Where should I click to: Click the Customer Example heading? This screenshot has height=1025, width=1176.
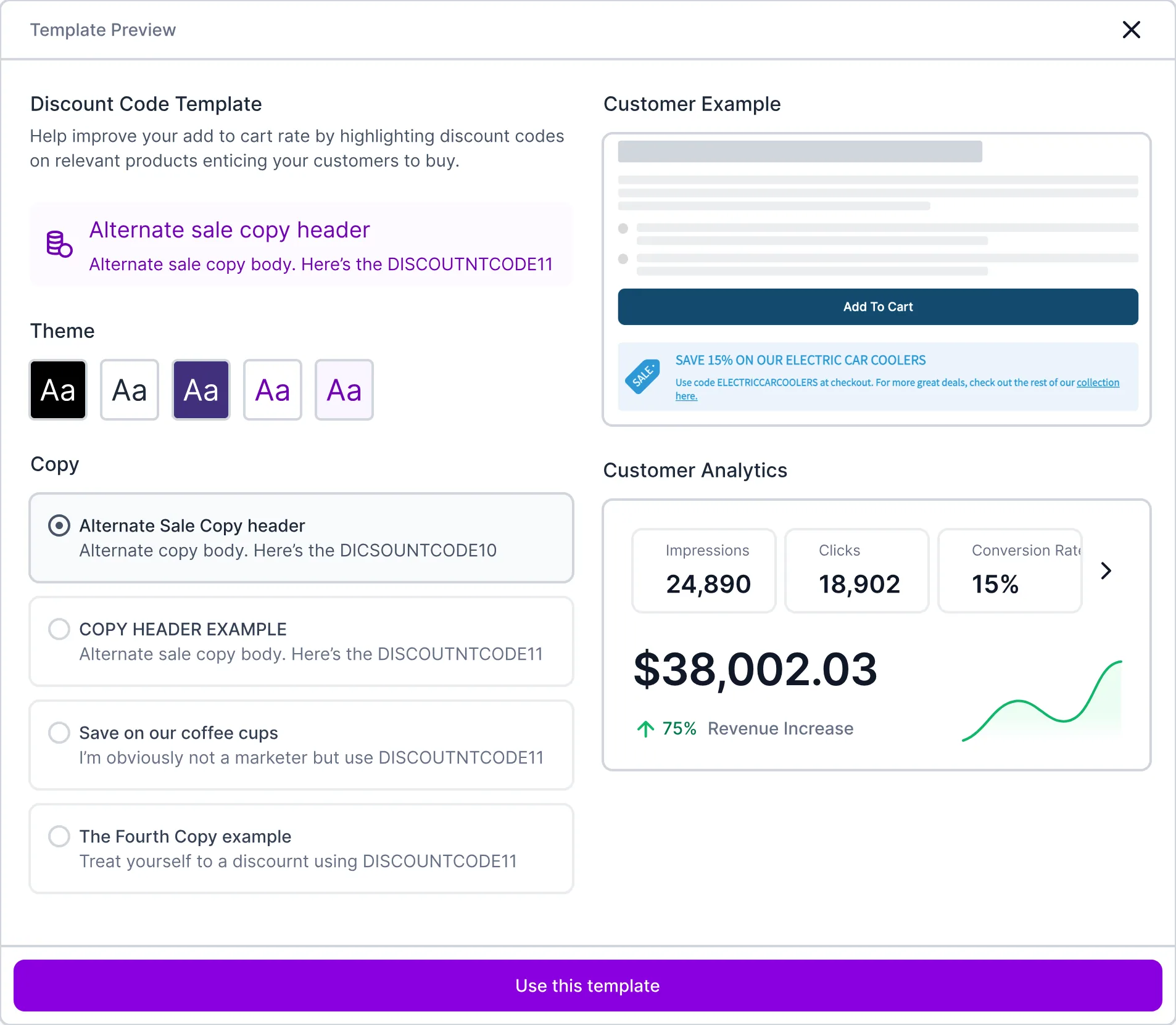point(692,104)
